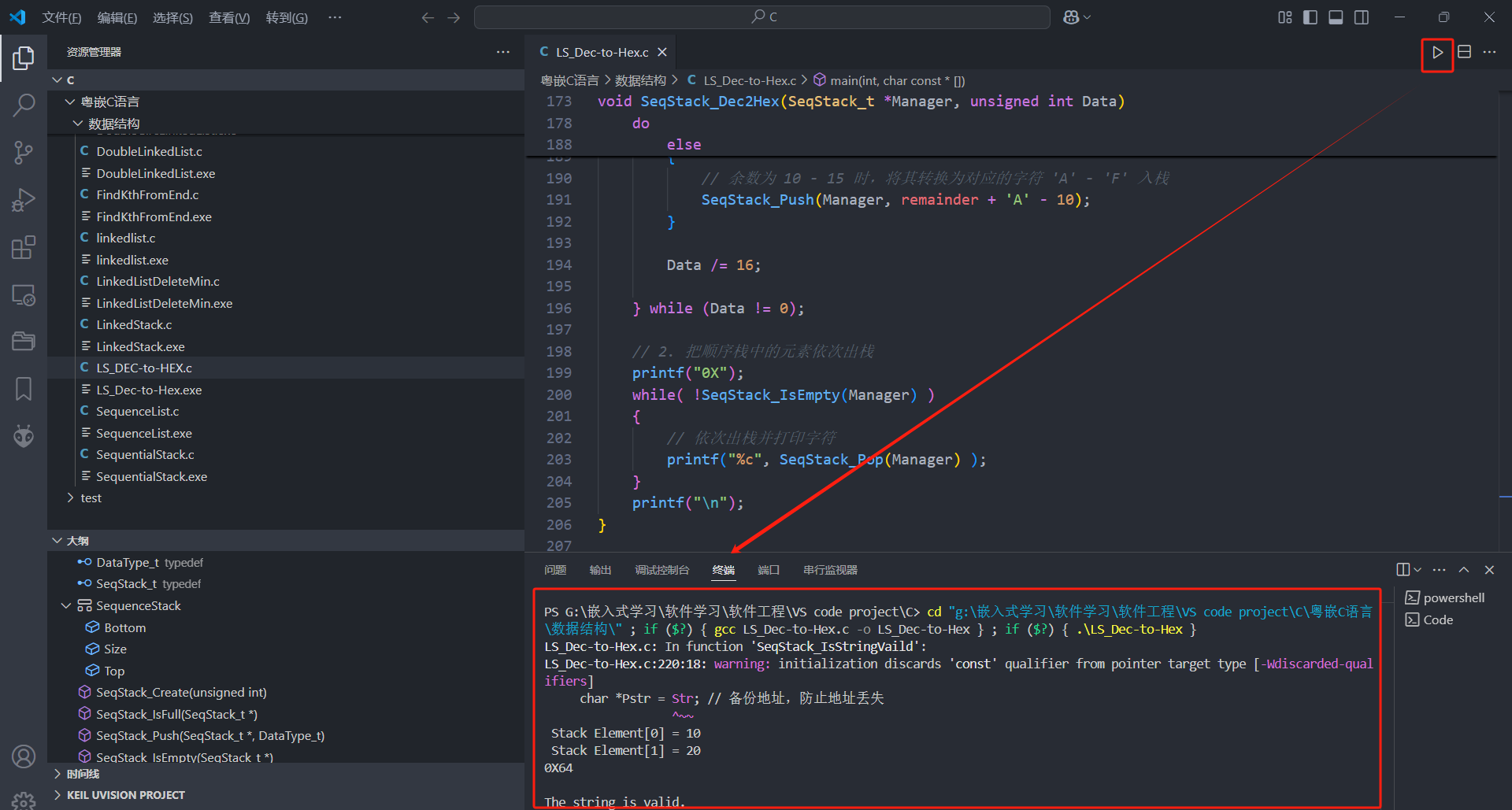Image resolution: width=1512 pixels, height=810 pixels.
Task: Open the Source Control view
Action: click(x=24, y=153)
